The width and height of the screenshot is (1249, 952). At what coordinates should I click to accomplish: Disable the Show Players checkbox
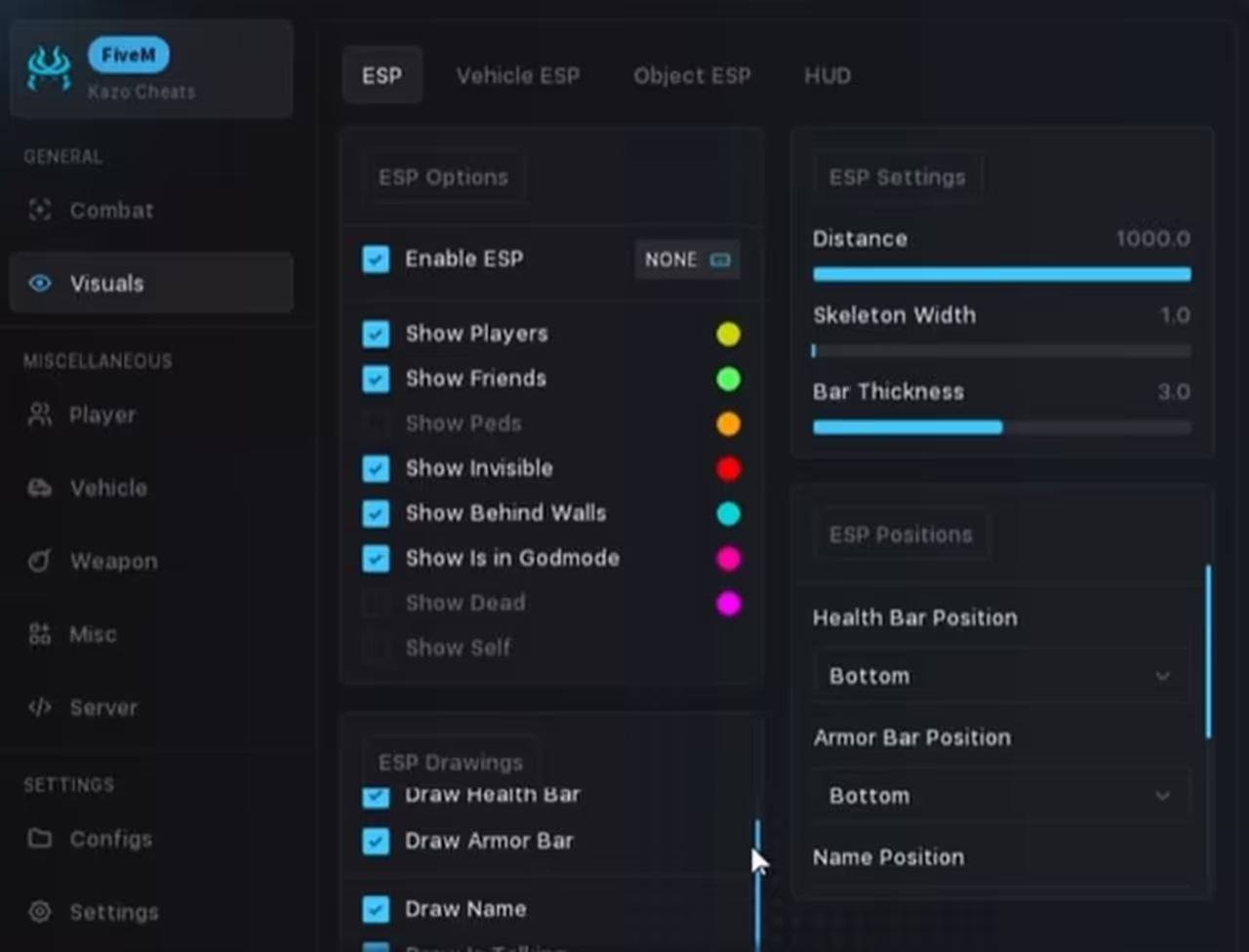click(x=376, y=334)
